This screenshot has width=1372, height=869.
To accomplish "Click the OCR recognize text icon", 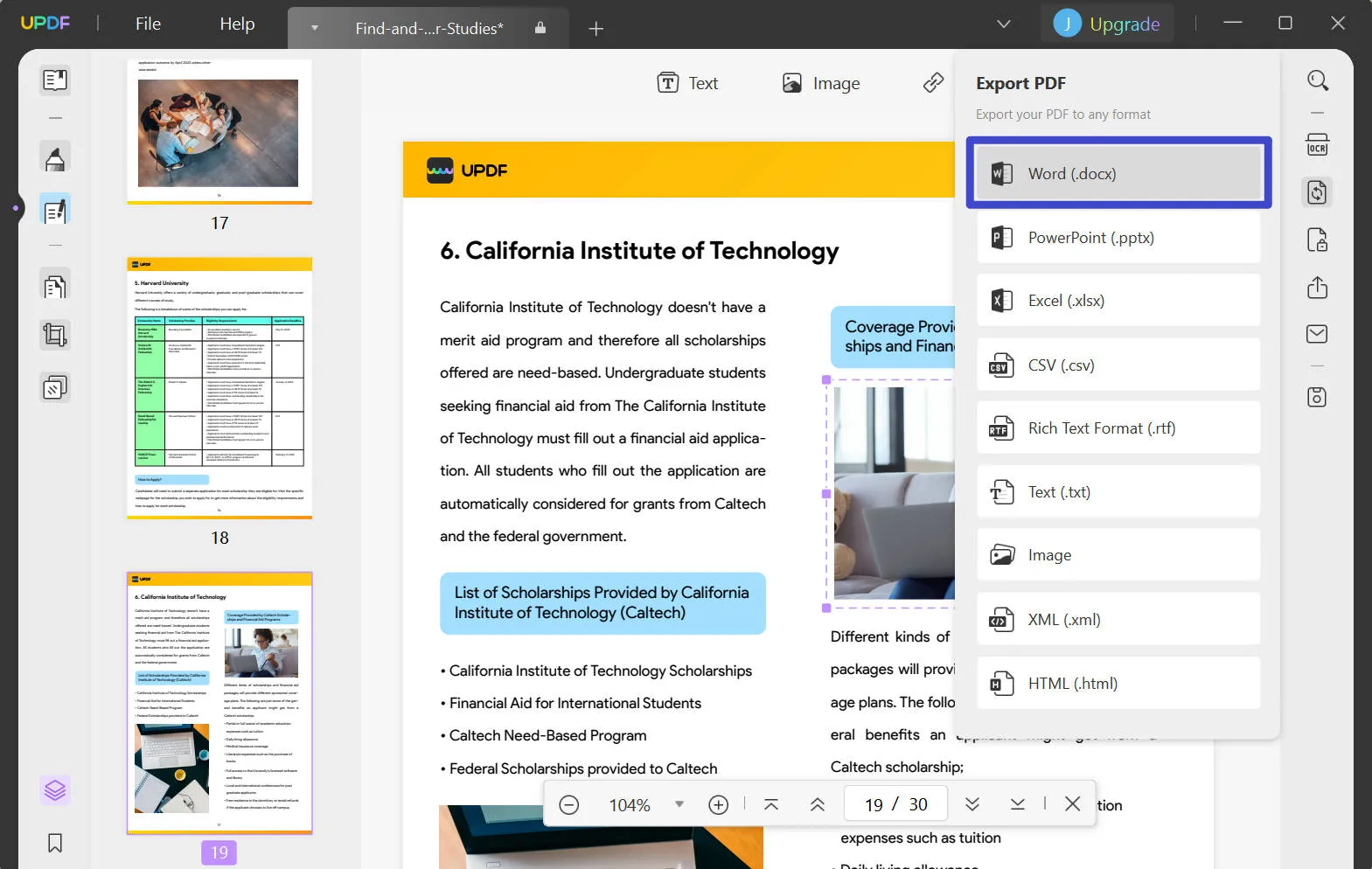I will [x=1317, y=145].
